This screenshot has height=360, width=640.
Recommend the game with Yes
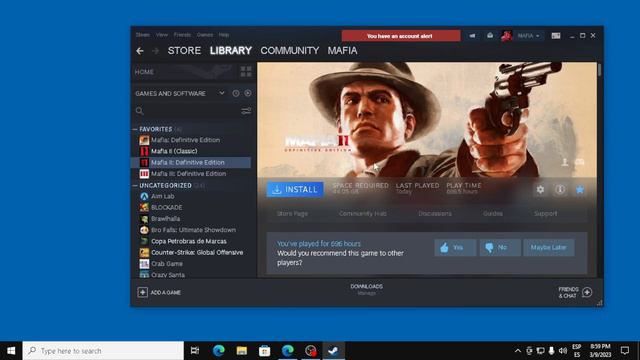[x=455, y=247]
